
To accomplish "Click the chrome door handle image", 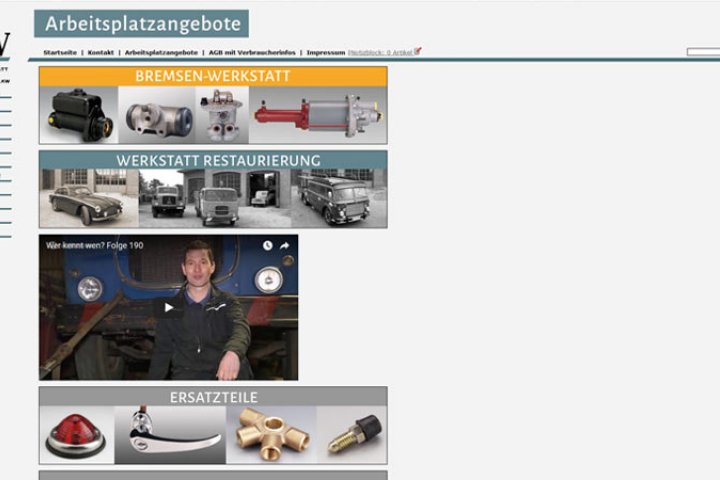I will point(168,435).
